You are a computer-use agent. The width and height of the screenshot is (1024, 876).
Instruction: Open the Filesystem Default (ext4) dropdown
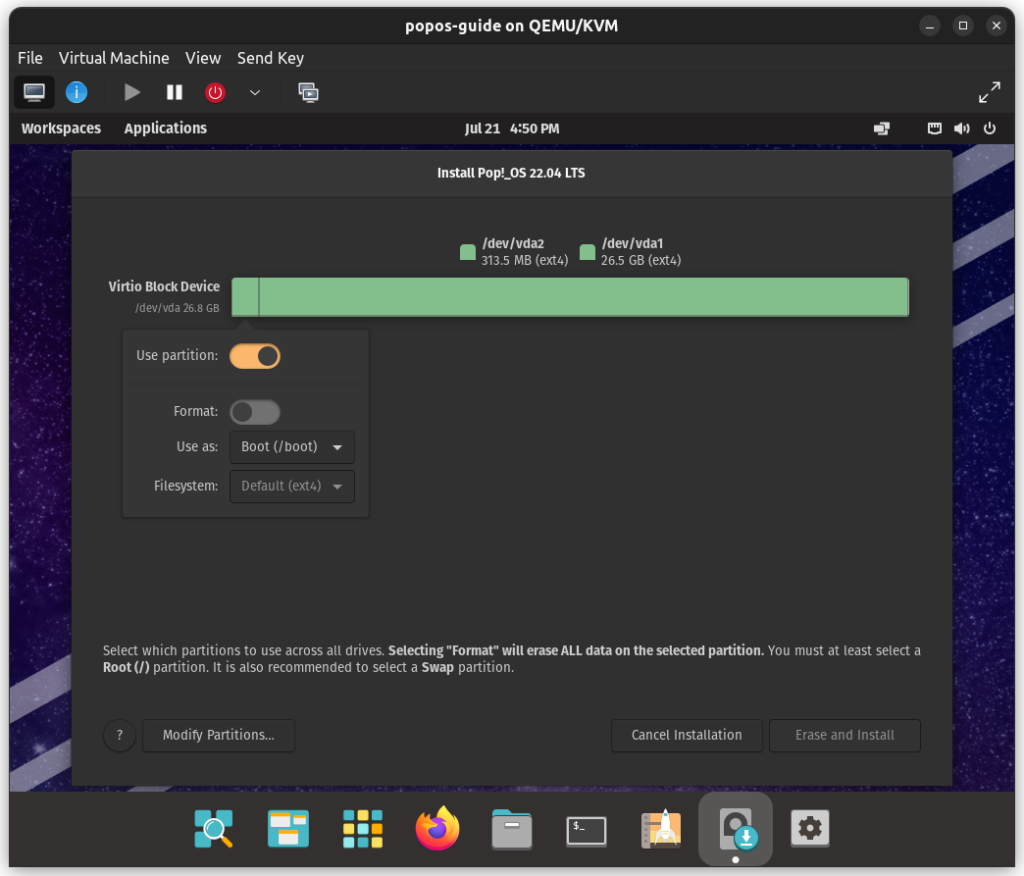[292, 486]
